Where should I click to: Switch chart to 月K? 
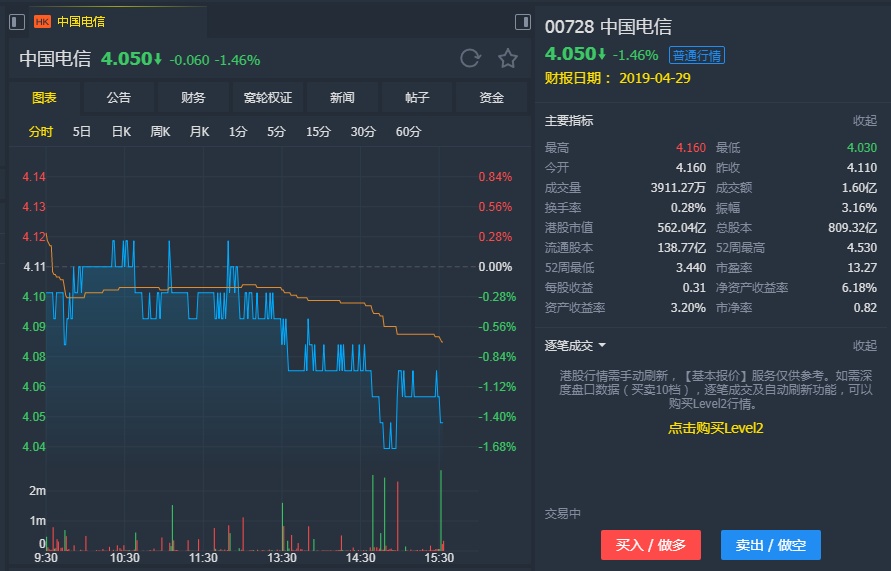[199, 132]
